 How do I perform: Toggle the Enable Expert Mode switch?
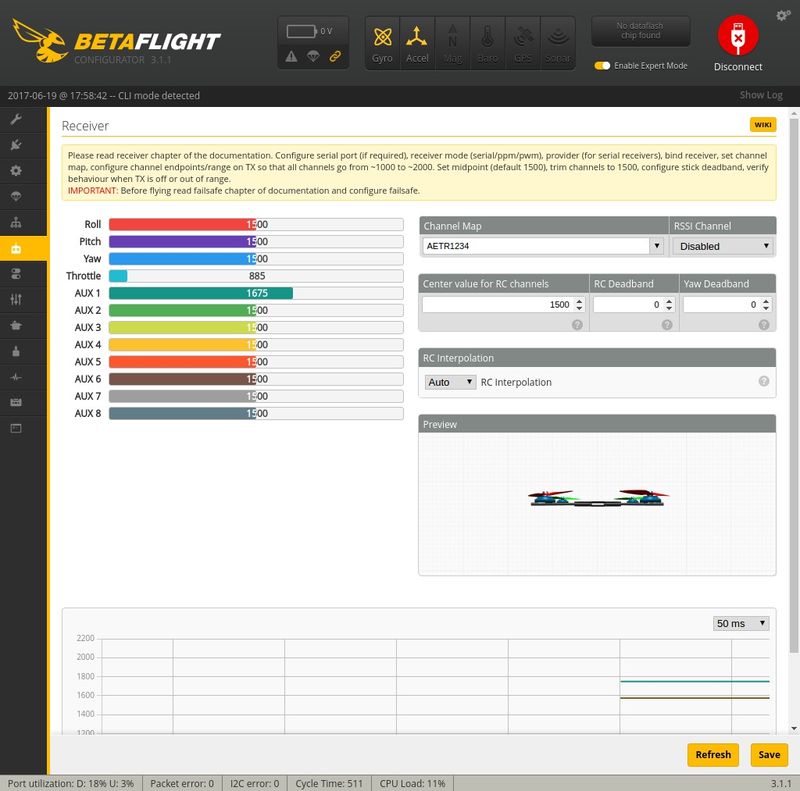pyautogui.click(x=602, y=65)
